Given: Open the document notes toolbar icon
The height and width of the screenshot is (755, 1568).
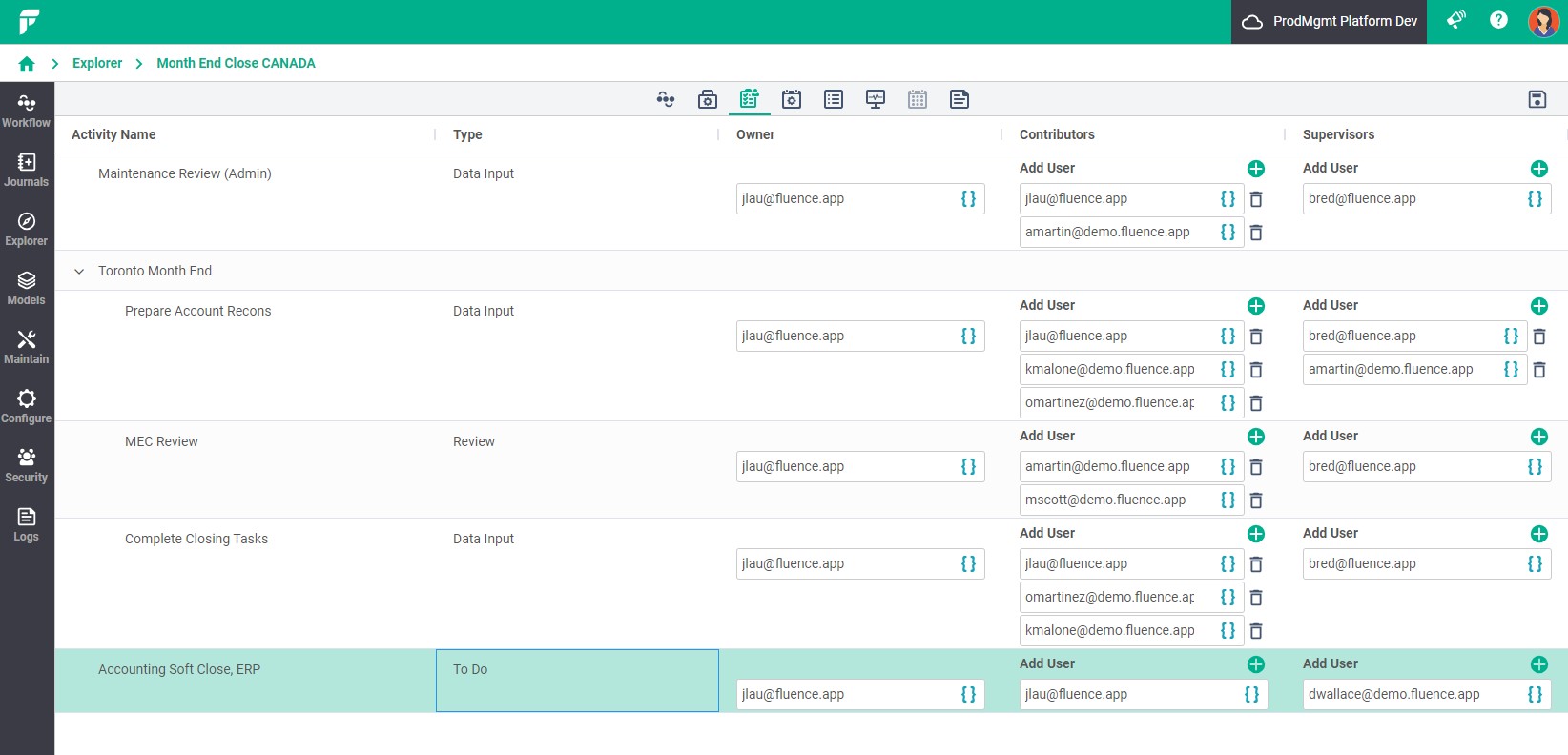Looking at the screenshot, I should point(959,99).
